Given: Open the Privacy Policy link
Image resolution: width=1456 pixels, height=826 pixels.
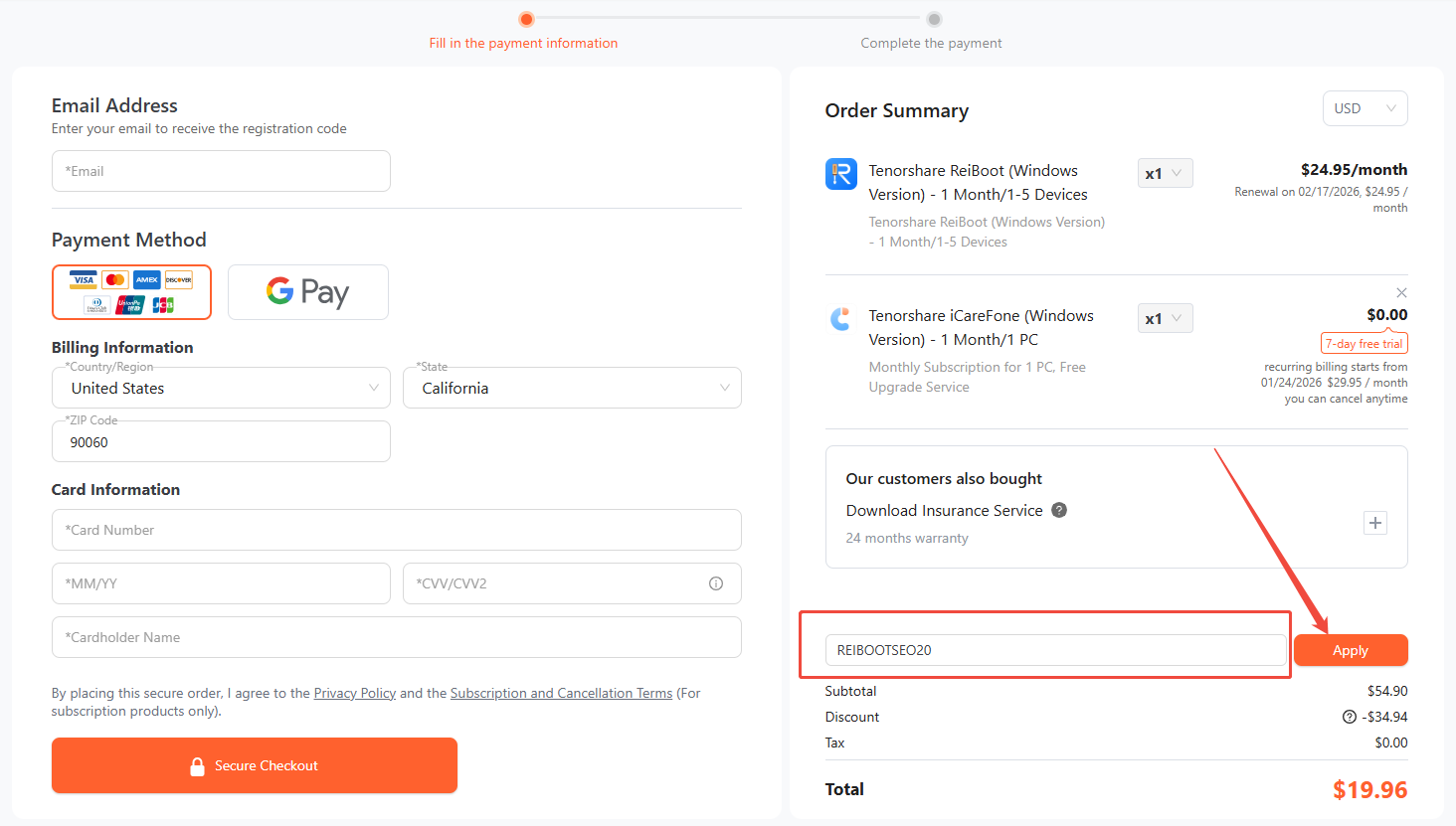Looking at the screenshot, I should [355, 693].
